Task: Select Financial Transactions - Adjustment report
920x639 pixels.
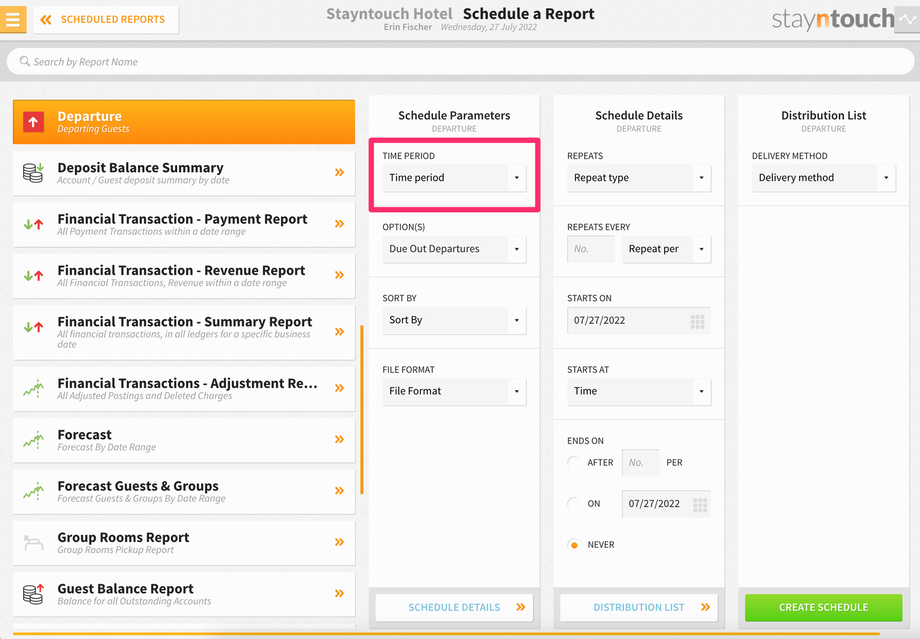Action: coord(184,388)
